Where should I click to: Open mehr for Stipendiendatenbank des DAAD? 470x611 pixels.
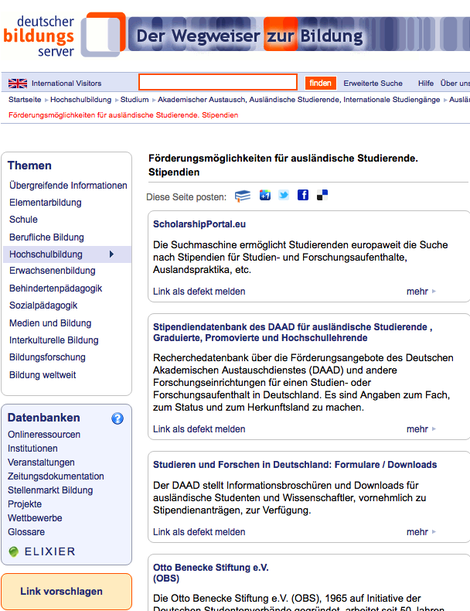click(421, 429)
